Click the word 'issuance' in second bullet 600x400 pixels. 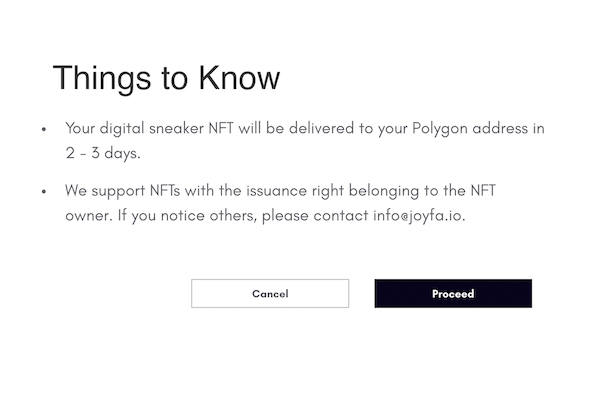[276, 191]
